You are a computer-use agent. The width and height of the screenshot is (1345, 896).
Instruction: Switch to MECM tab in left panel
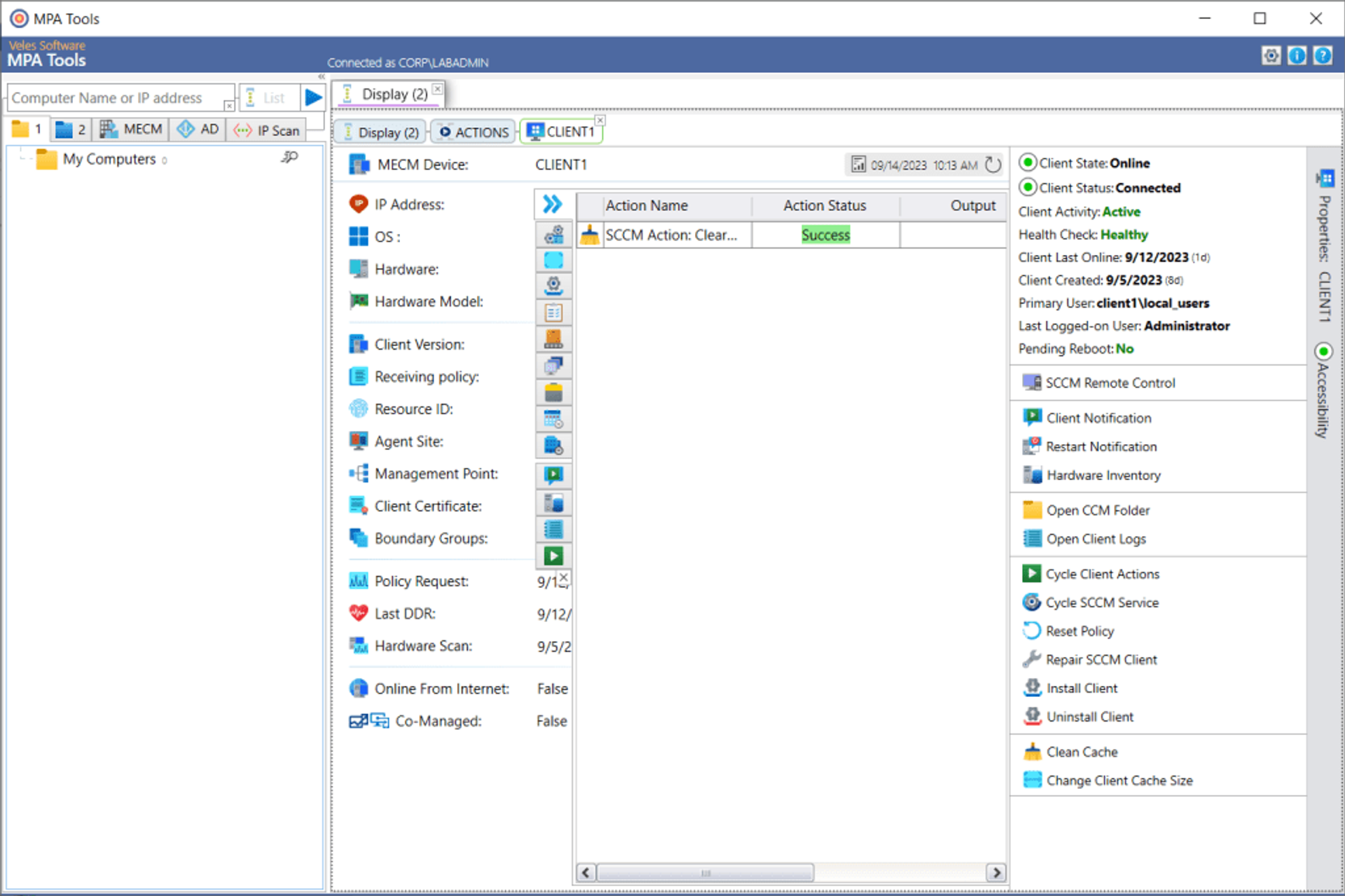tap(132, 130)
